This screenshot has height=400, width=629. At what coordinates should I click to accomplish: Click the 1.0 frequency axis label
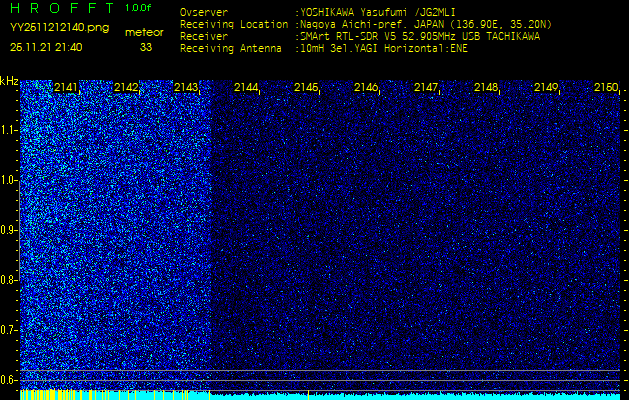click(9, 181)
